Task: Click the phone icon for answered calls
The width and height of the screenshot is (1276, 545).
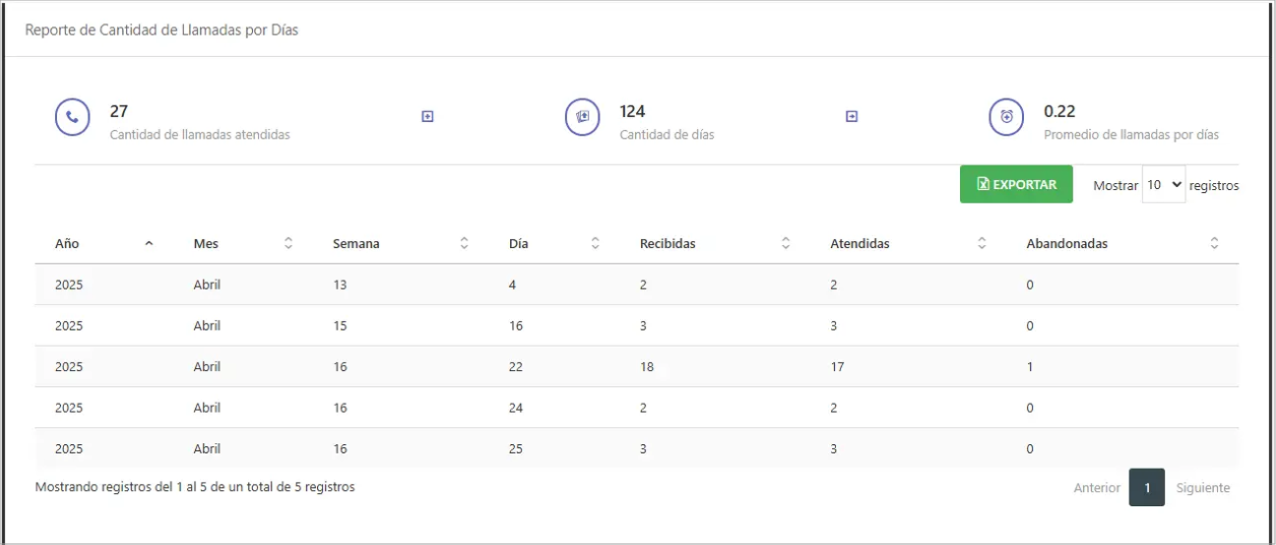Action: 72,117
